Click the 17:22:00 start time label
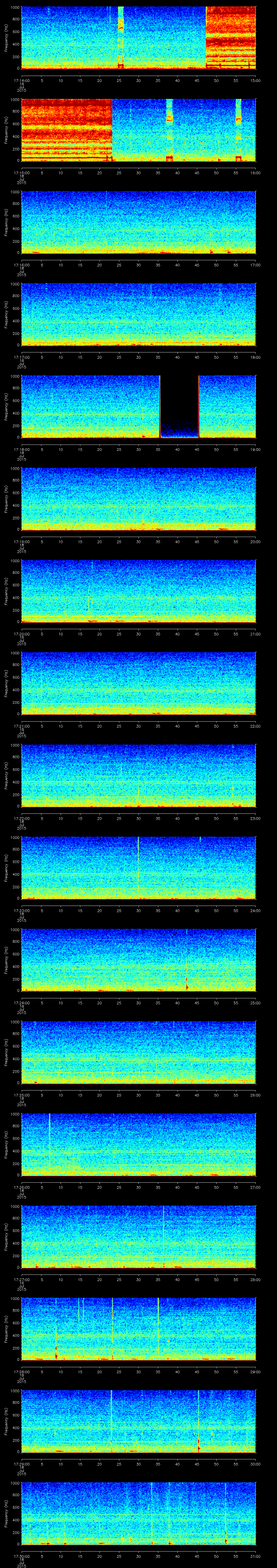This screenshot has width=277, height=1568. 21,818
